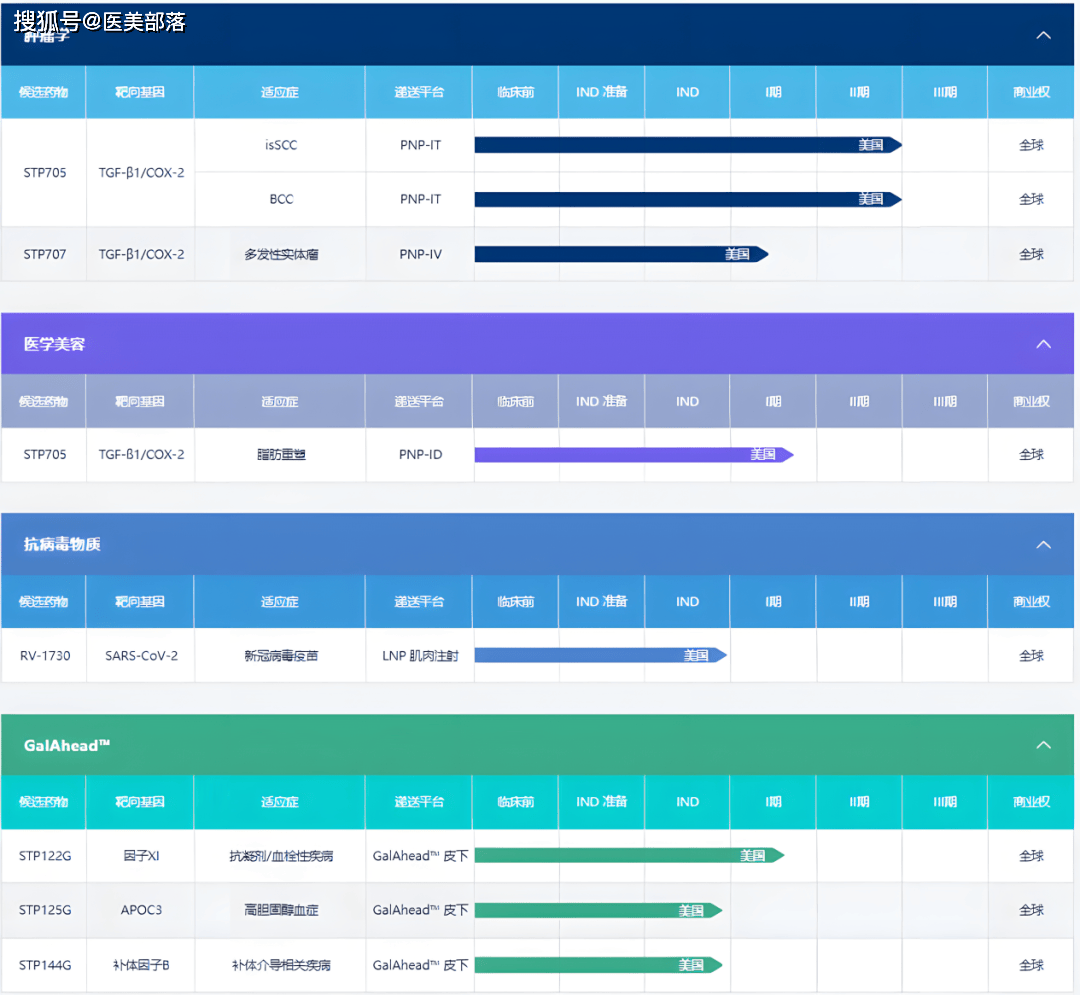Click the RV-1730 progress bar
The image size is (1080, 995).
pos(601,656)
